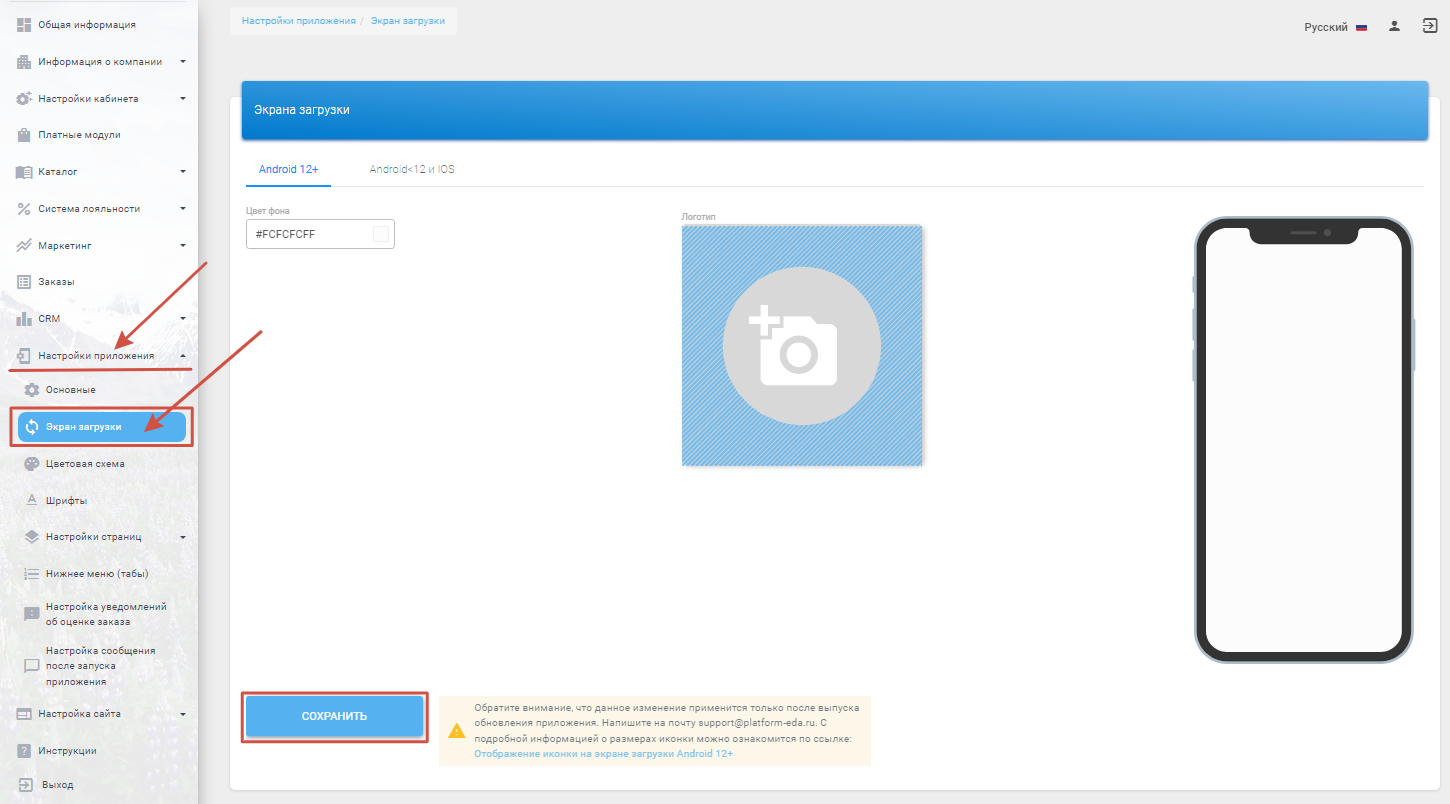
Task: Click the Общая информация dashboard icon
Action: (x=25, y=25)
